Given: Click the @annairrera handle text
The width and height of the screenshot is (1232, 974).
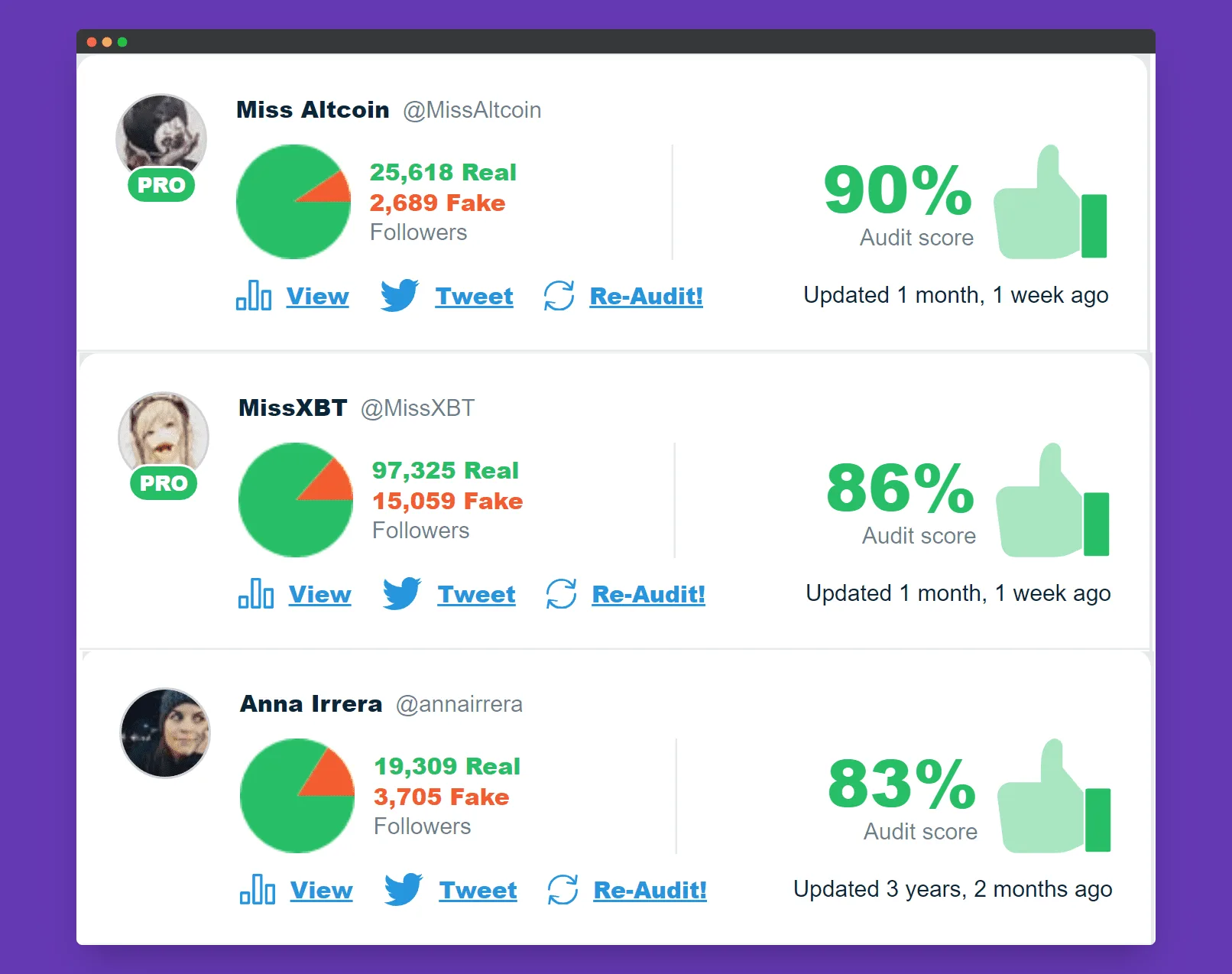Looking at the screenshot, I should click(x=459, y=704).
